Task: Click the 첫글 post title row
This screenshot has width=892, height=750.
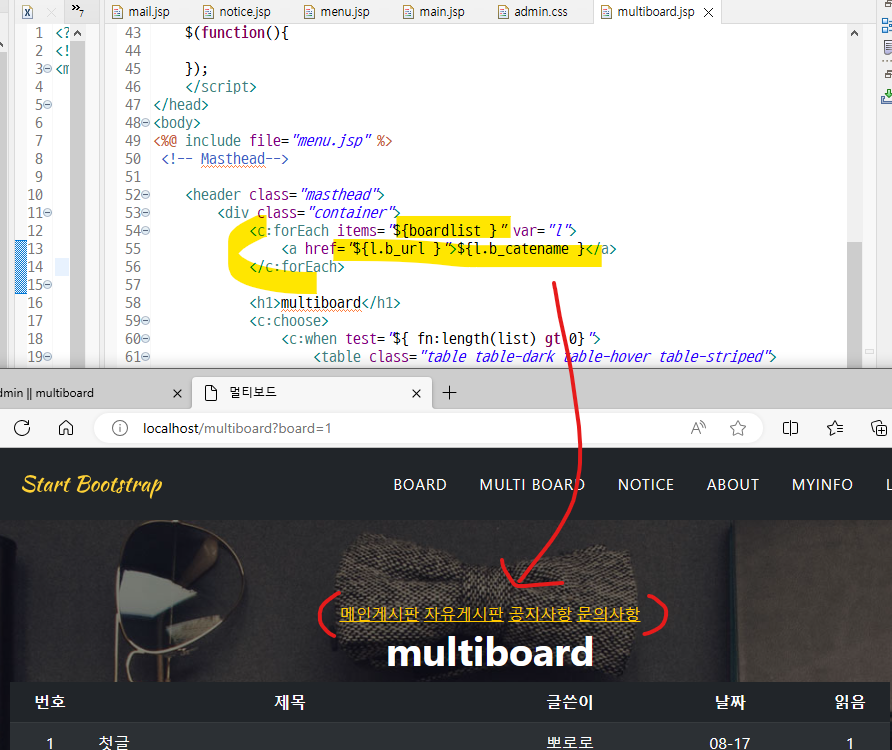Action: point(114,742)
